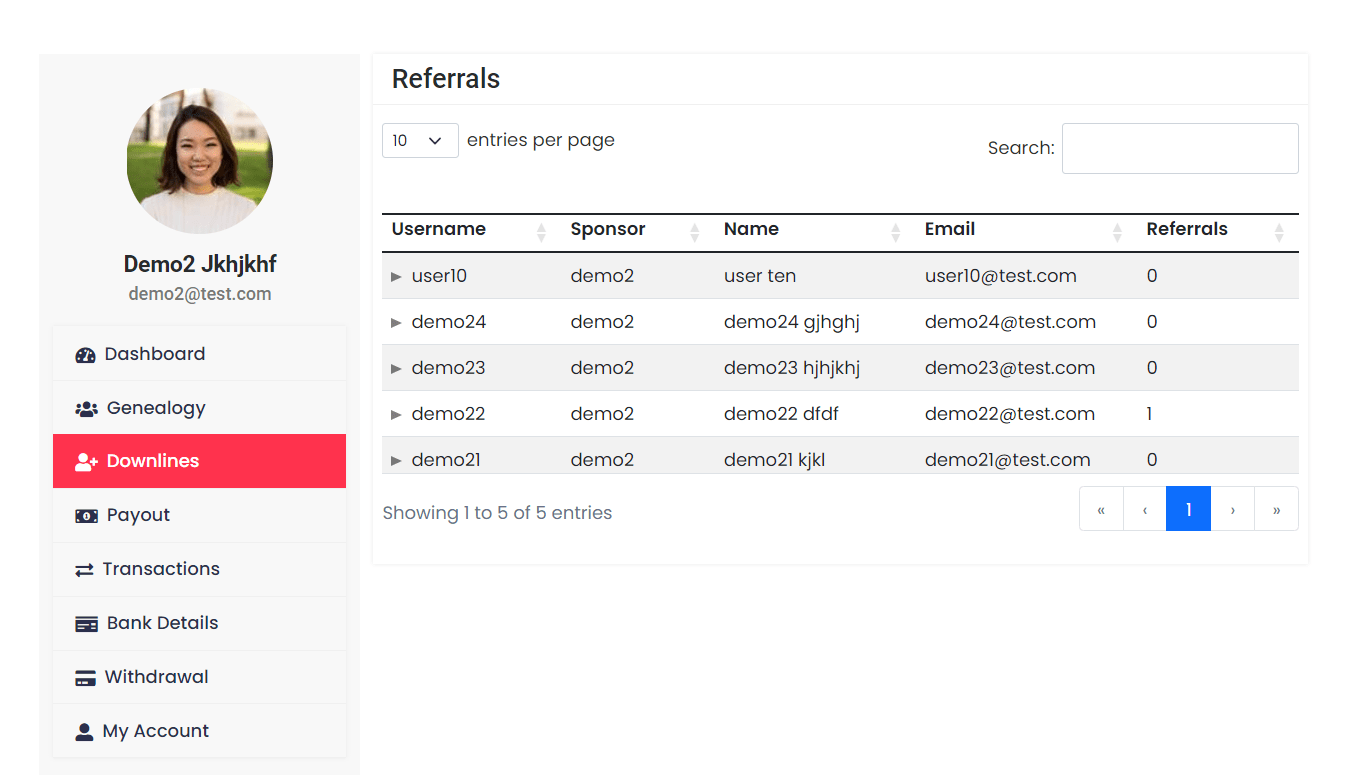Click the Genealogy people icon
The image size is (1361, 777).
(x=86, y=409)
